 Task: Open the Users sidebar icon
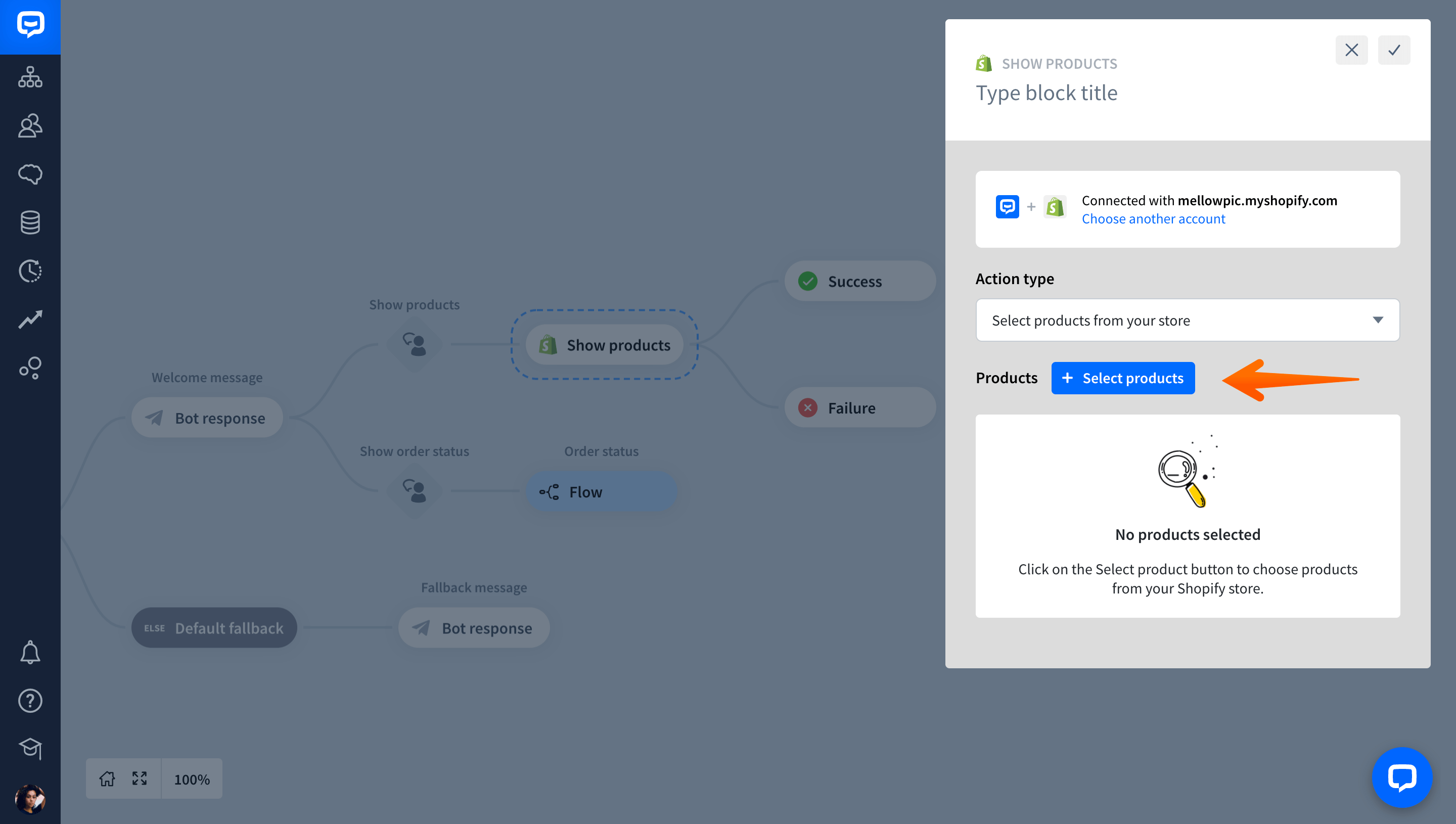pos(30,126)
